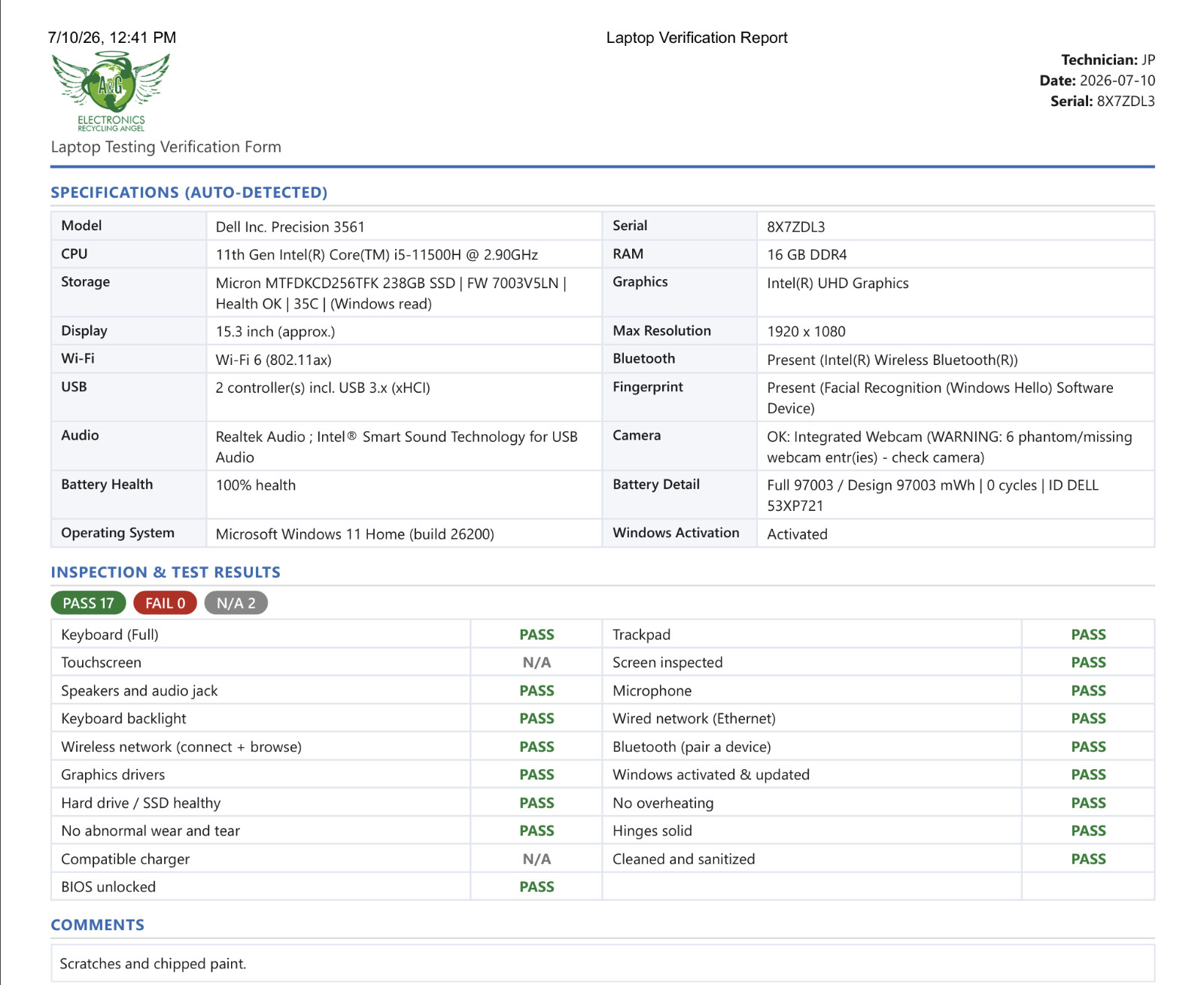Click the 'Windows Activation' label cell
The width and height of the screenshot is (1204, 985).
click(x=680, y=534)
